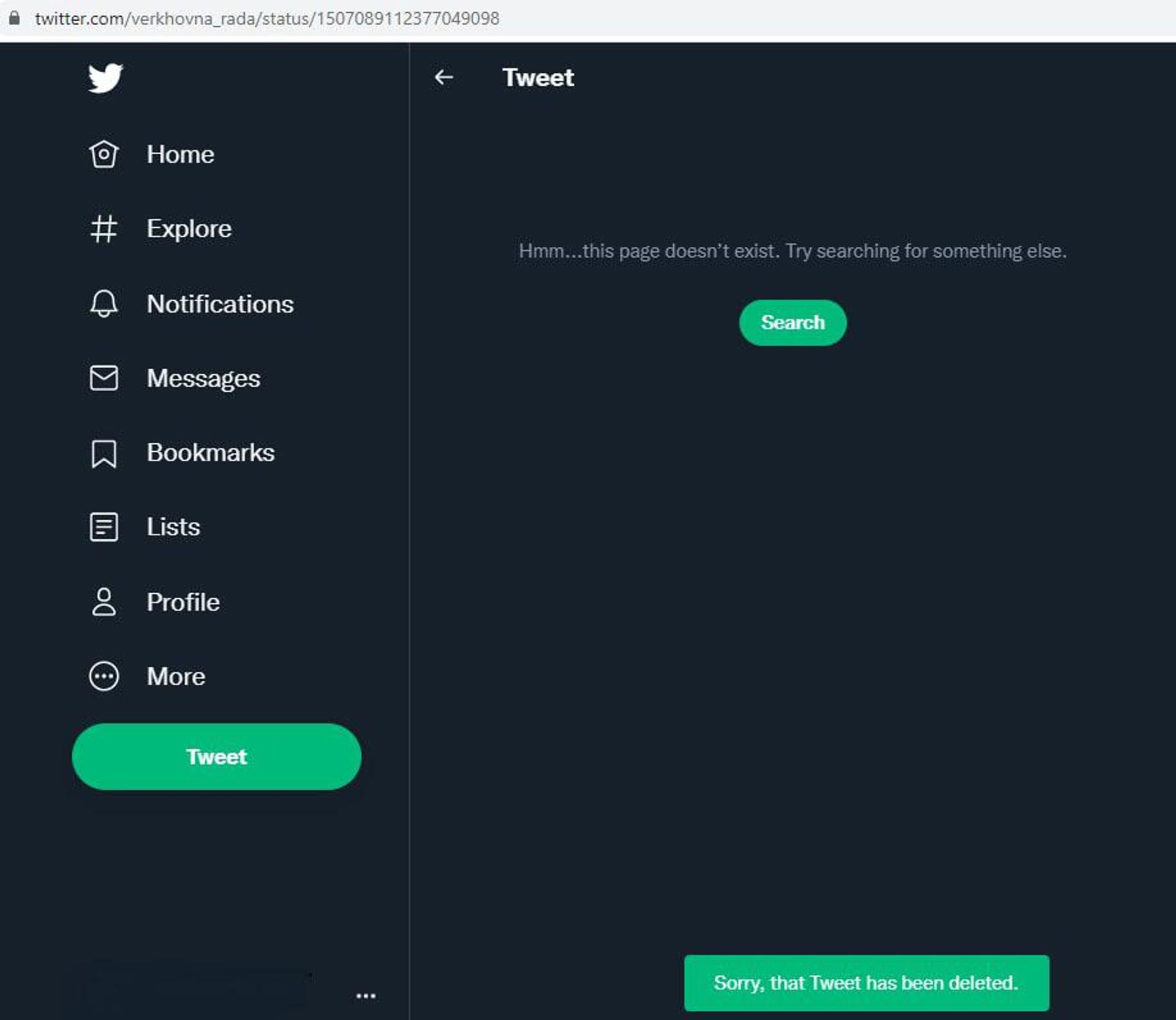Expand the More menu label

click(176, 677)
